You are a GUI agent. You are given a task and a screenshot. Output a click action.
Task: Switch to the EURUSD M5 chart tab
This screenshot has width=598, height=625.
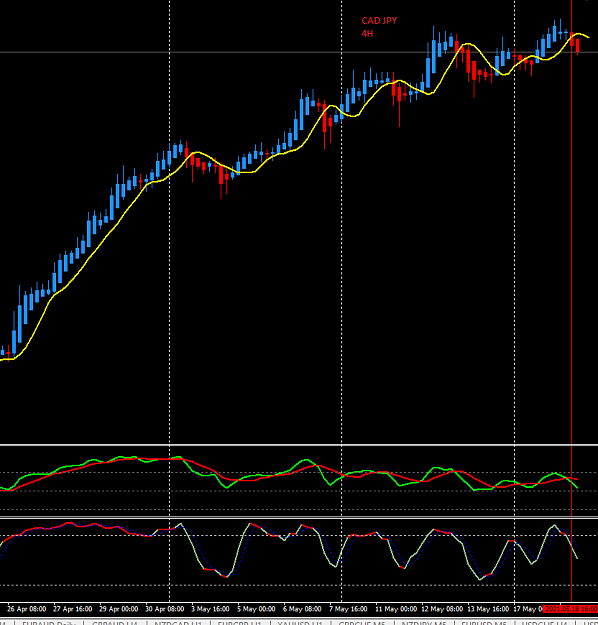point(484,623)
